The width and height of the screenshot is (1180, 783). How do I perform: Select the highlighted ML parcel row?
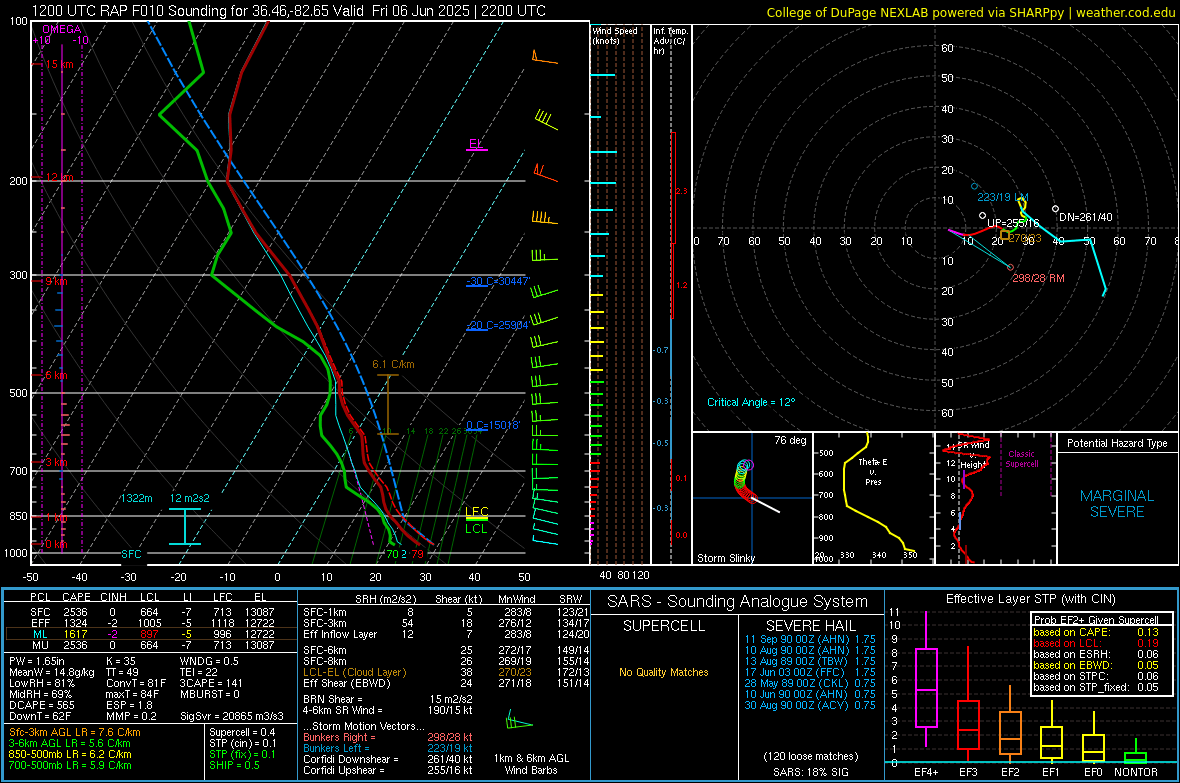(x=151, y=634)
